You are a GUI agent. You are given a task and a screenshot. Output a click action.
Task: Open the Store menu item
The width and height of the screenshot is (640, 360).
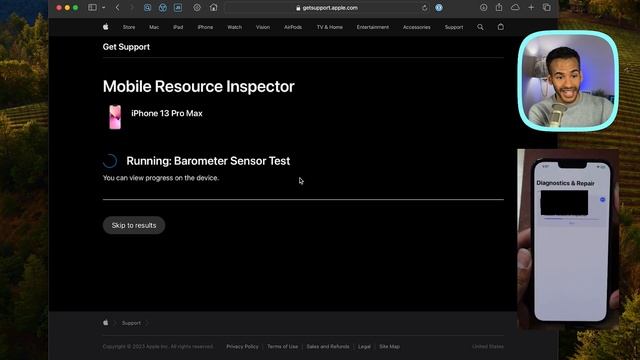pyautogui.click(x=129, y=27)
